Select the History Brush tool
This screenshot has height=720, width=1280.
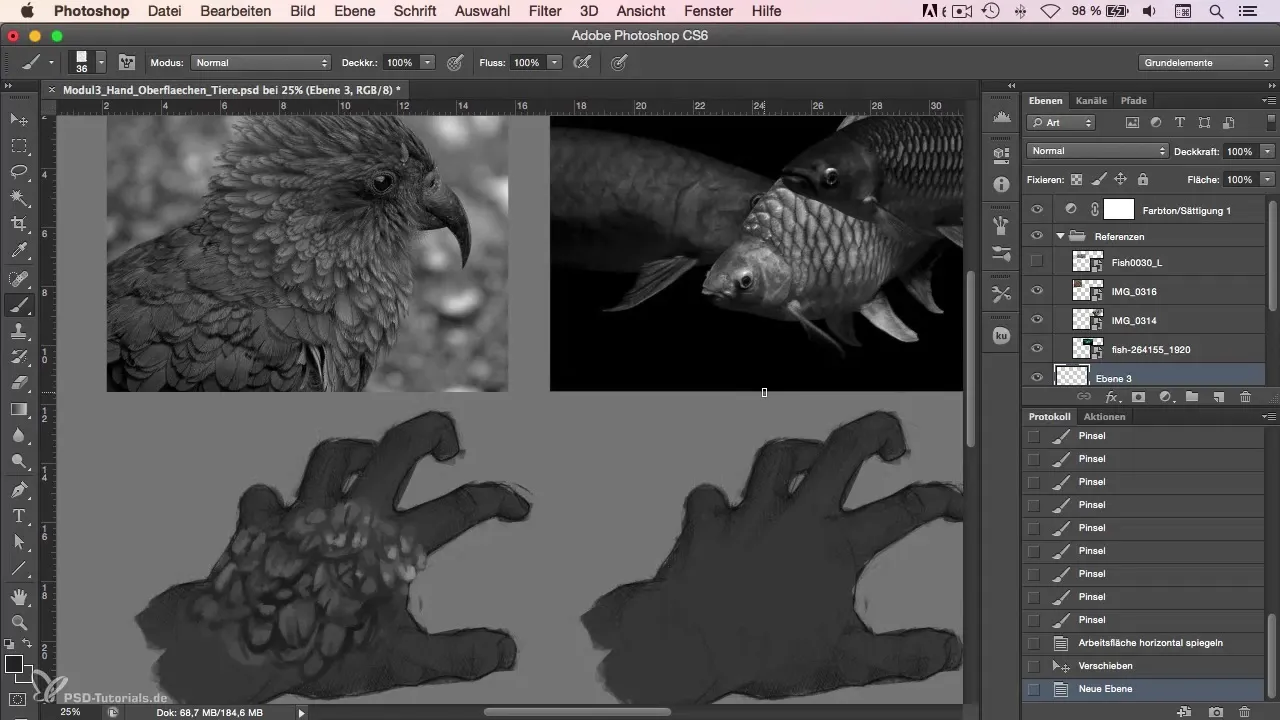19,357
